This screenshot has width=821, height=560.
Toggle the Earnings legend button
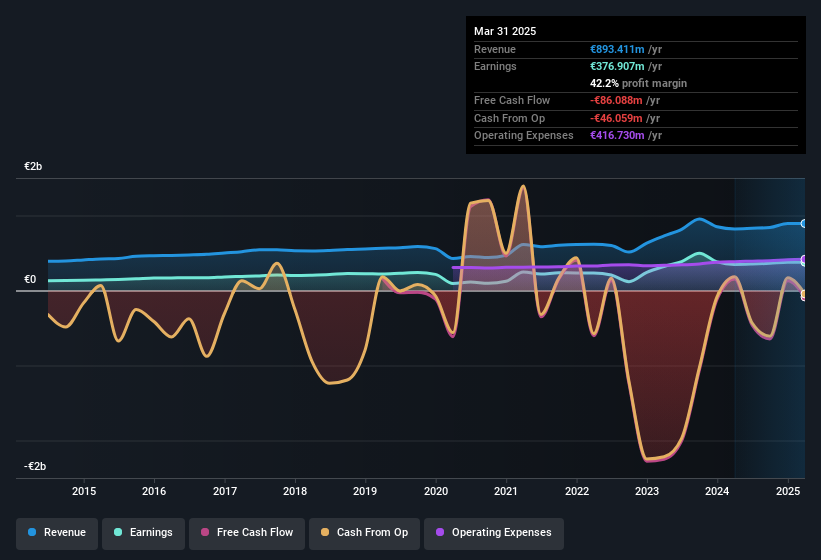(143, 533)
